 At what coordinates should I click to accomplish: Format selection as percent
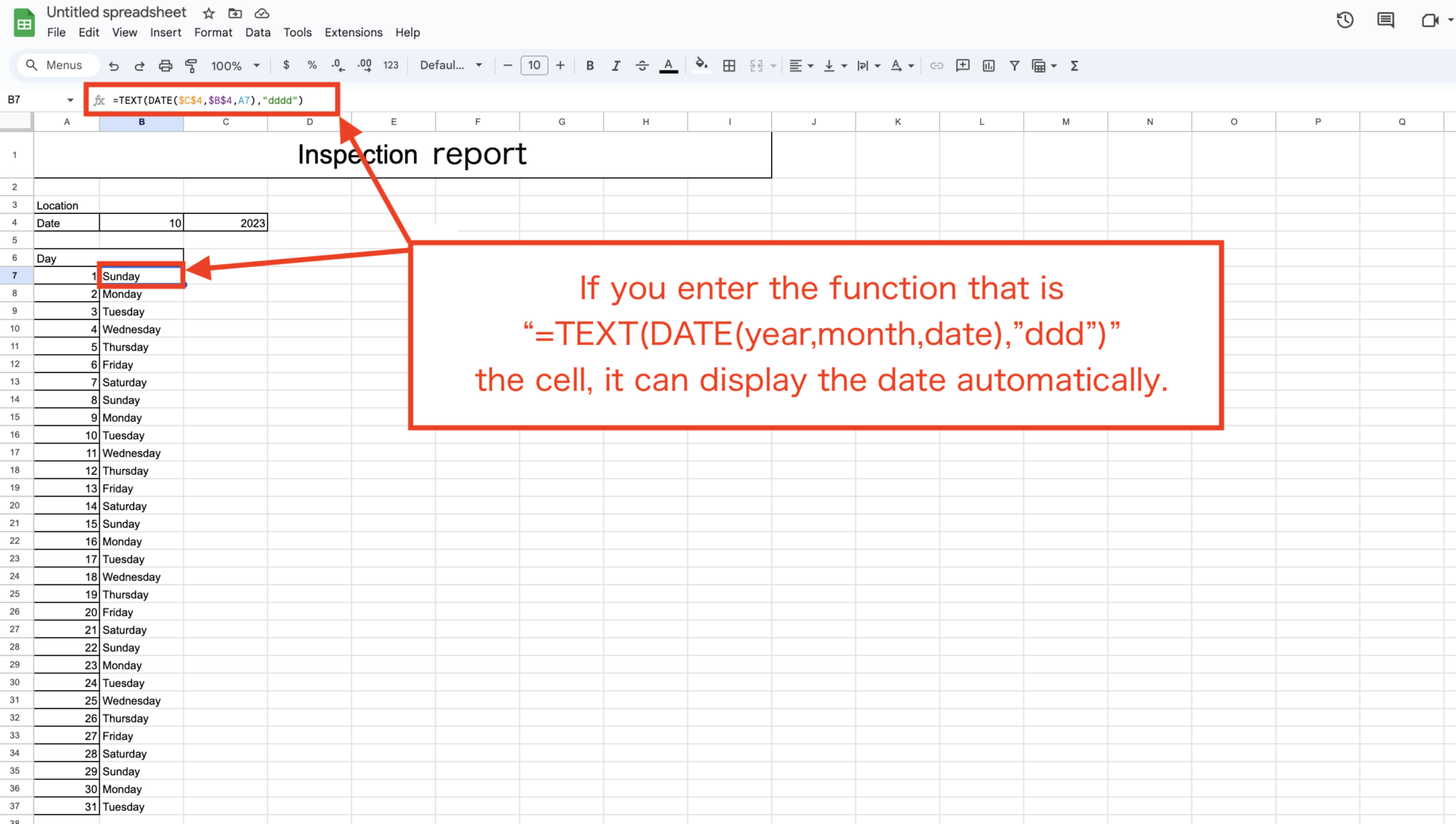[x=312, y=65]
